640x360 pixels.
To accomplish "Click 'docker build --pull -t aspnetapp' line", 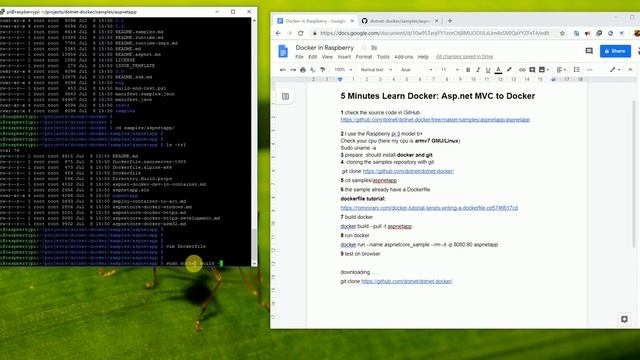I will coord(376,226).
